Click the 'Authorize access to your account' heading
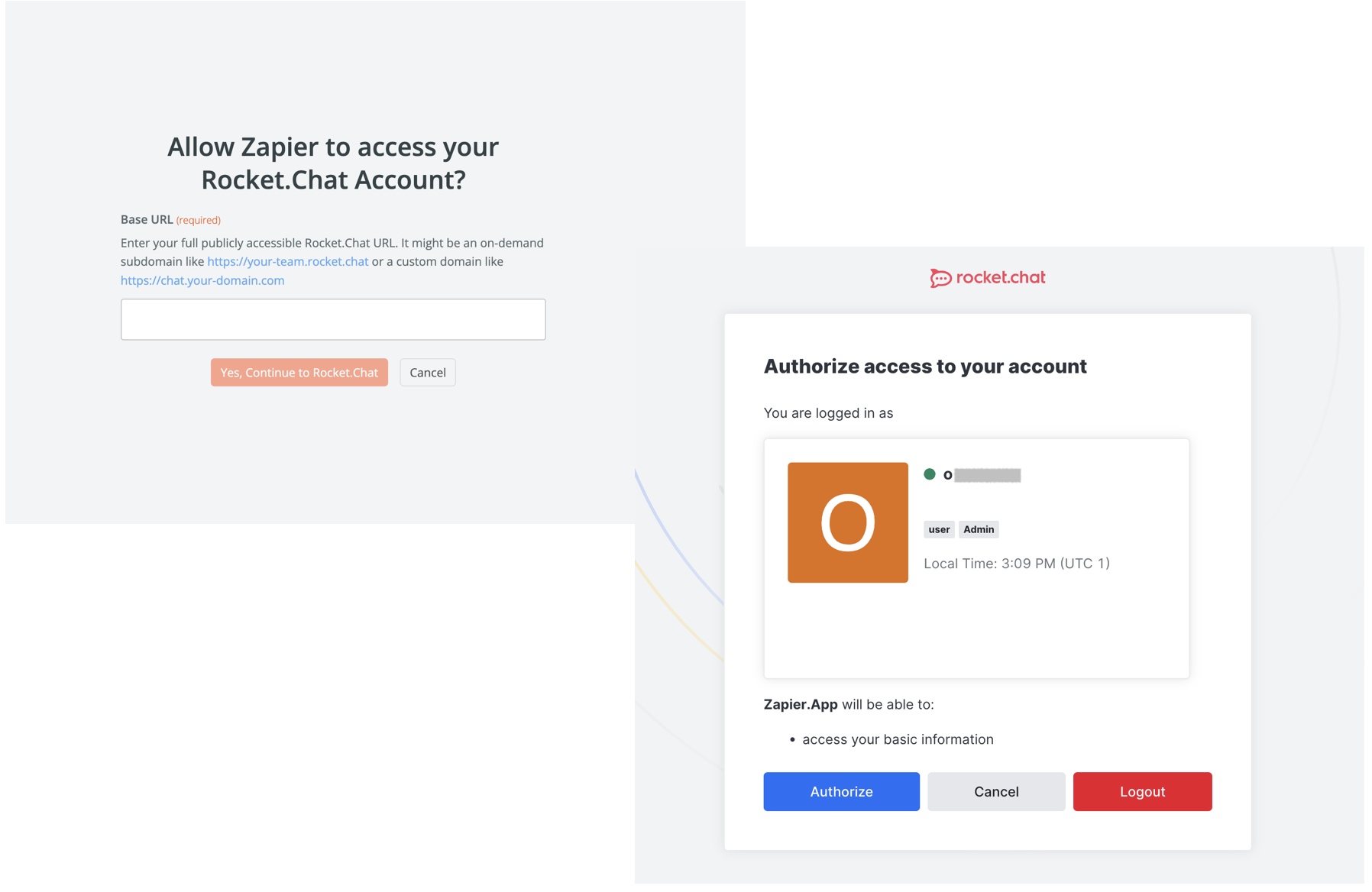Screen dimensions: 1372x892 [925, 367]
